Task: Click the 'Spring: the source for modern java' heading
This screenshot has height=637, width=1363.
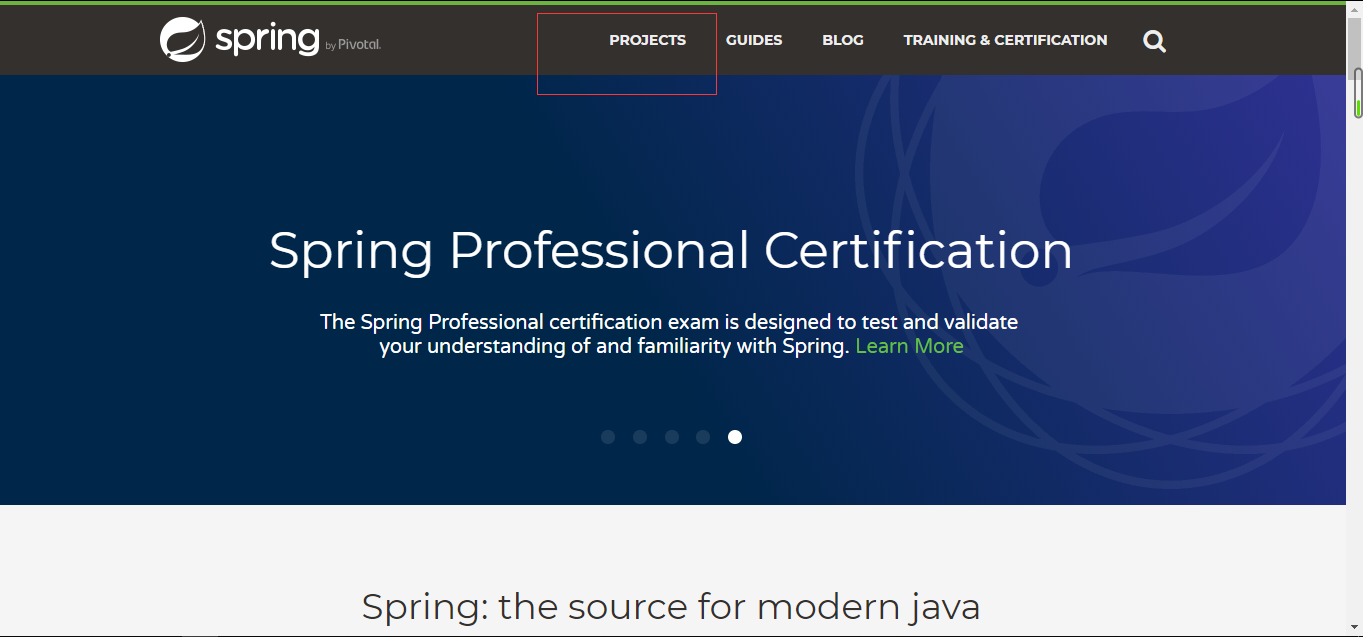Action: point(671,606)
